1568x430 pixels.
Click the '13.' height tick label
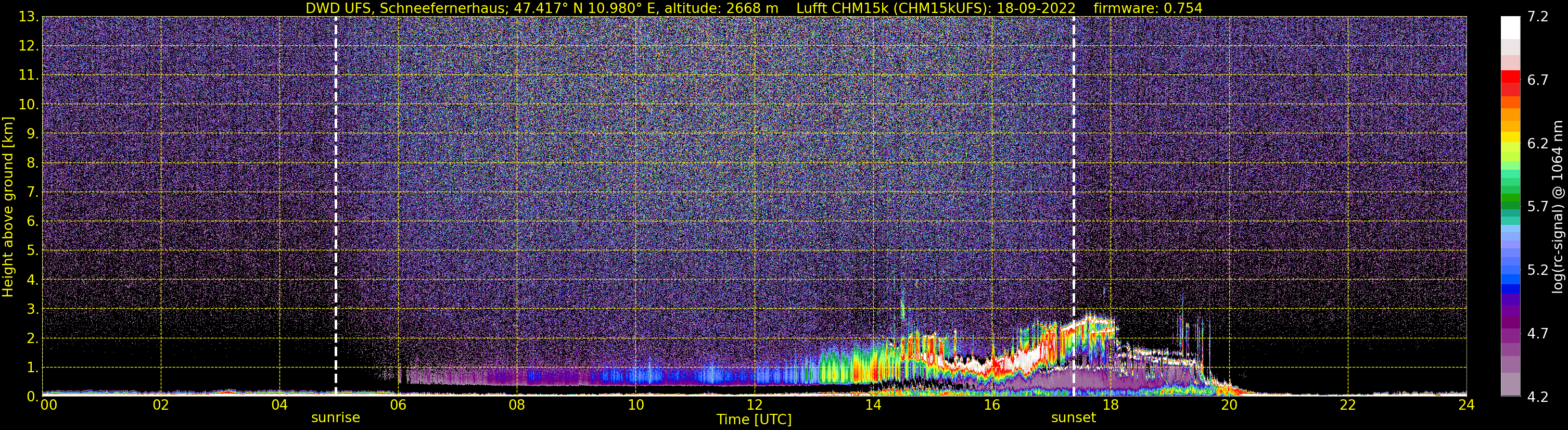point(29,17)
